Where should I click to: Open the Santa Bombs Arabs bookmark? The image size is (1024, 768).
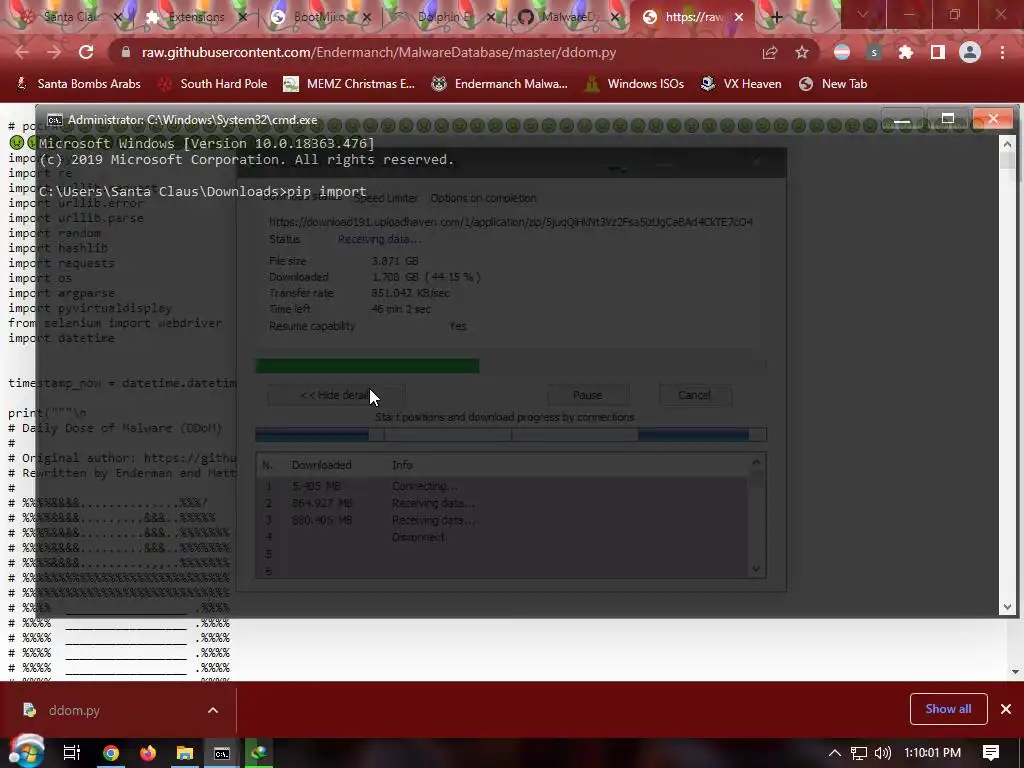(x=78, y=84)
